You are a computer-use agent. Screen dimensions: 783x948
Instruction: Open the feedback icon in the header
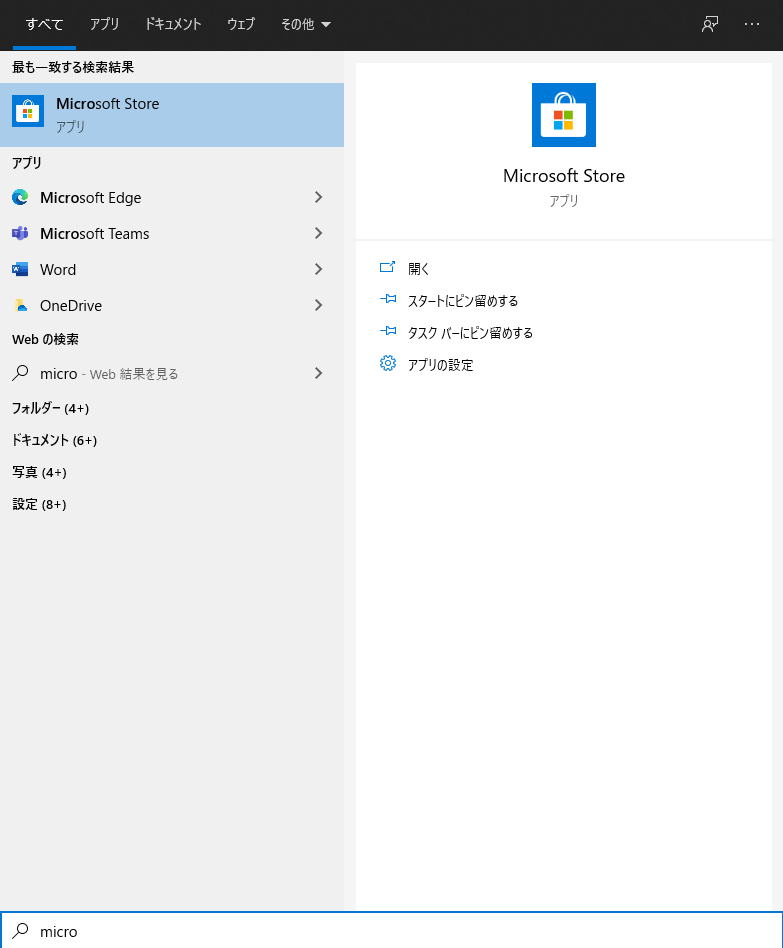(710, 24)
